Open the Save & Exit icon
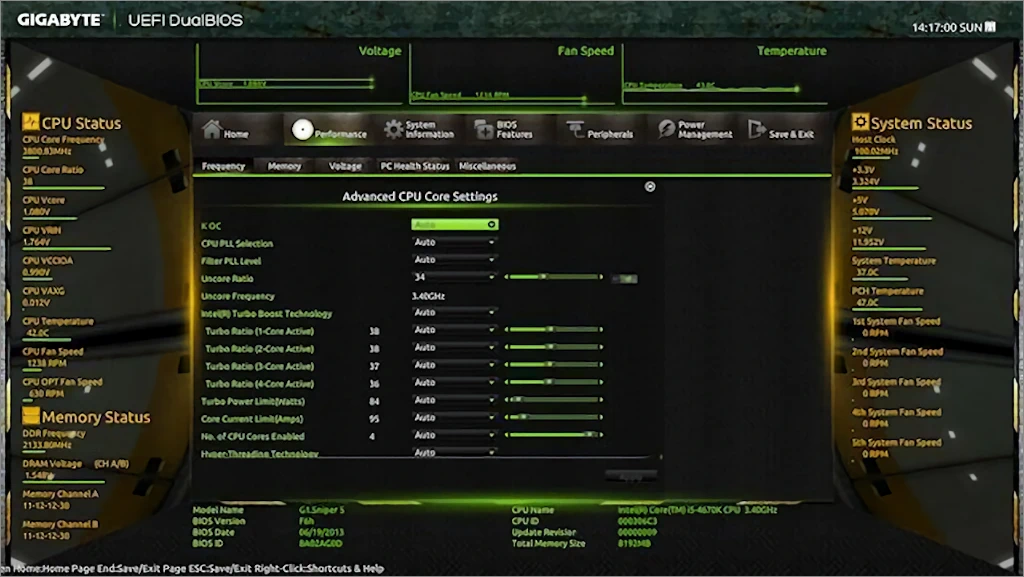The width and height of the screenshot is (1024, 577). pyautogui.click(x=756, y=129)
